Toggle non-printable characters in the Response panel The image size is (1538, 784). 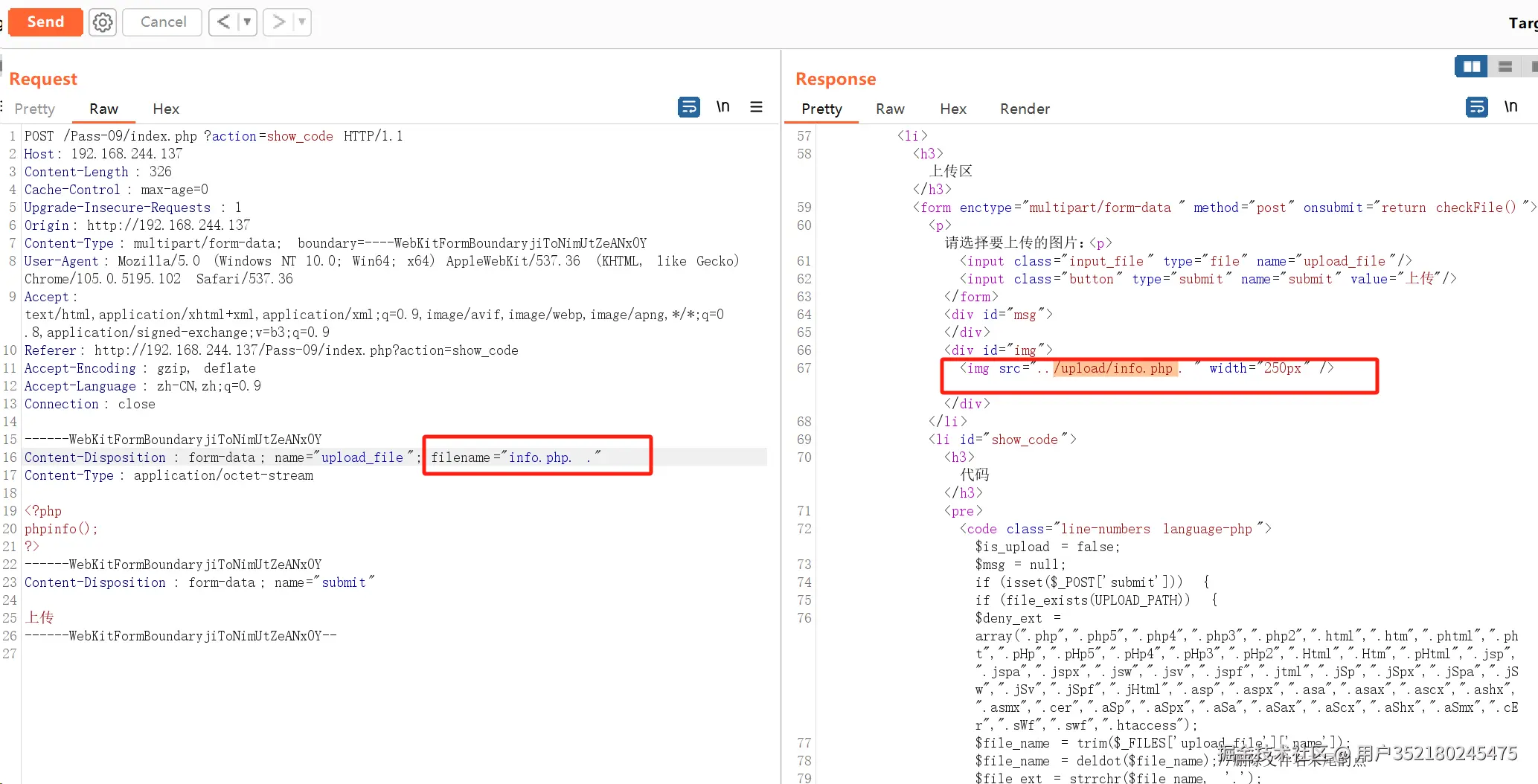(1510, 107)
